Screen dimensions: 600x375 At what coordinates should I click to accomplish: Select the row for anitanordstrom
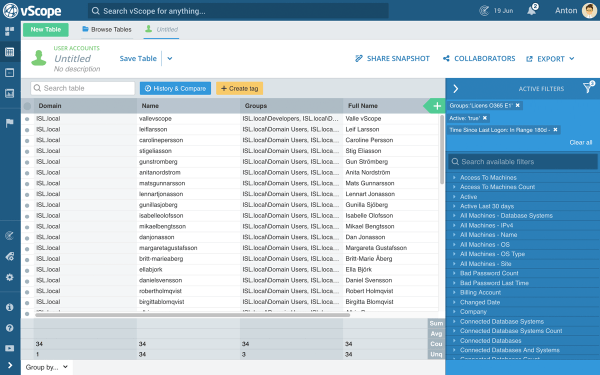point(27,173)
